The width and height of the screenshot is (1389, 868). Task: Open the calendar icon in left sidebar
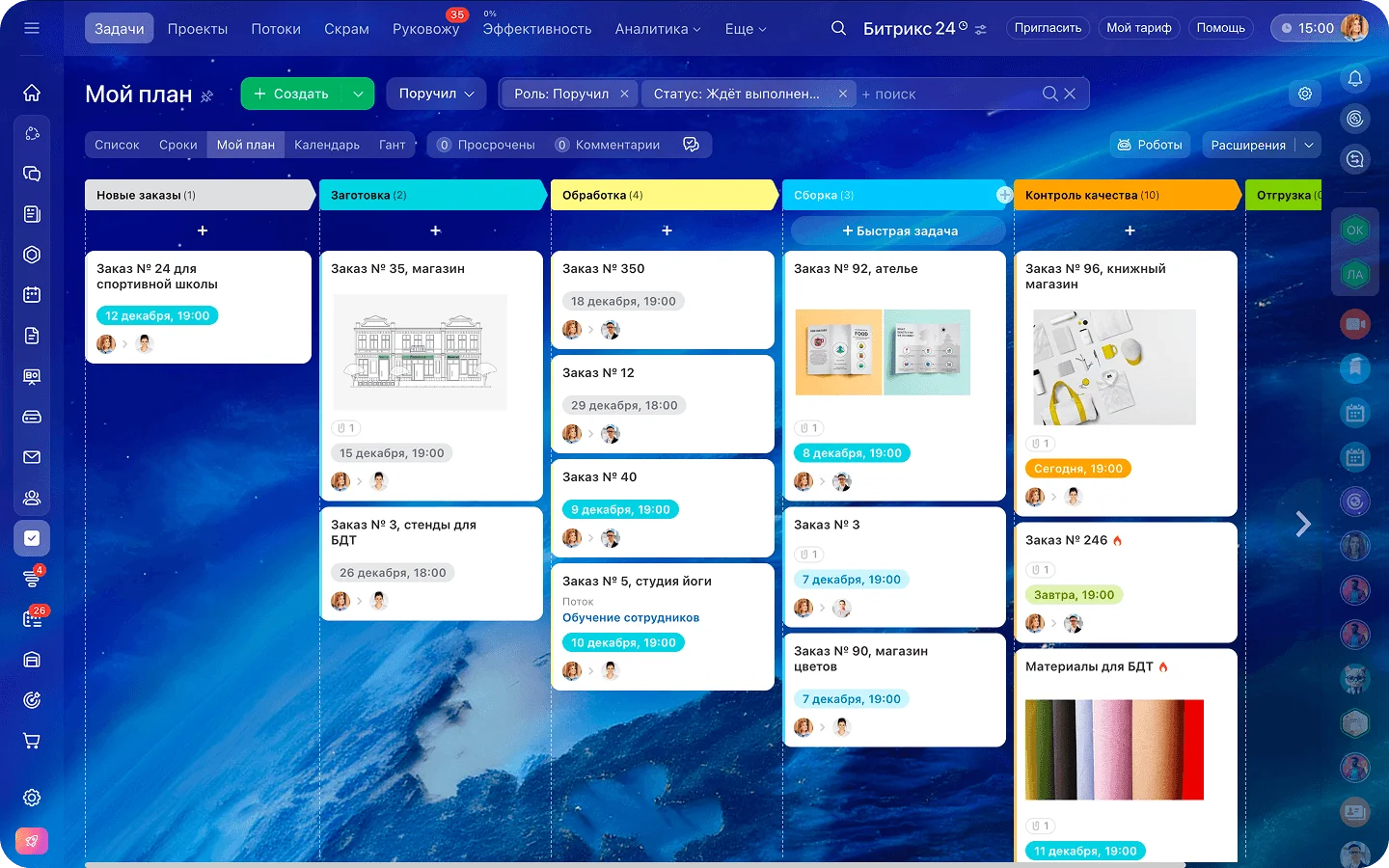(x=32, y=295)
